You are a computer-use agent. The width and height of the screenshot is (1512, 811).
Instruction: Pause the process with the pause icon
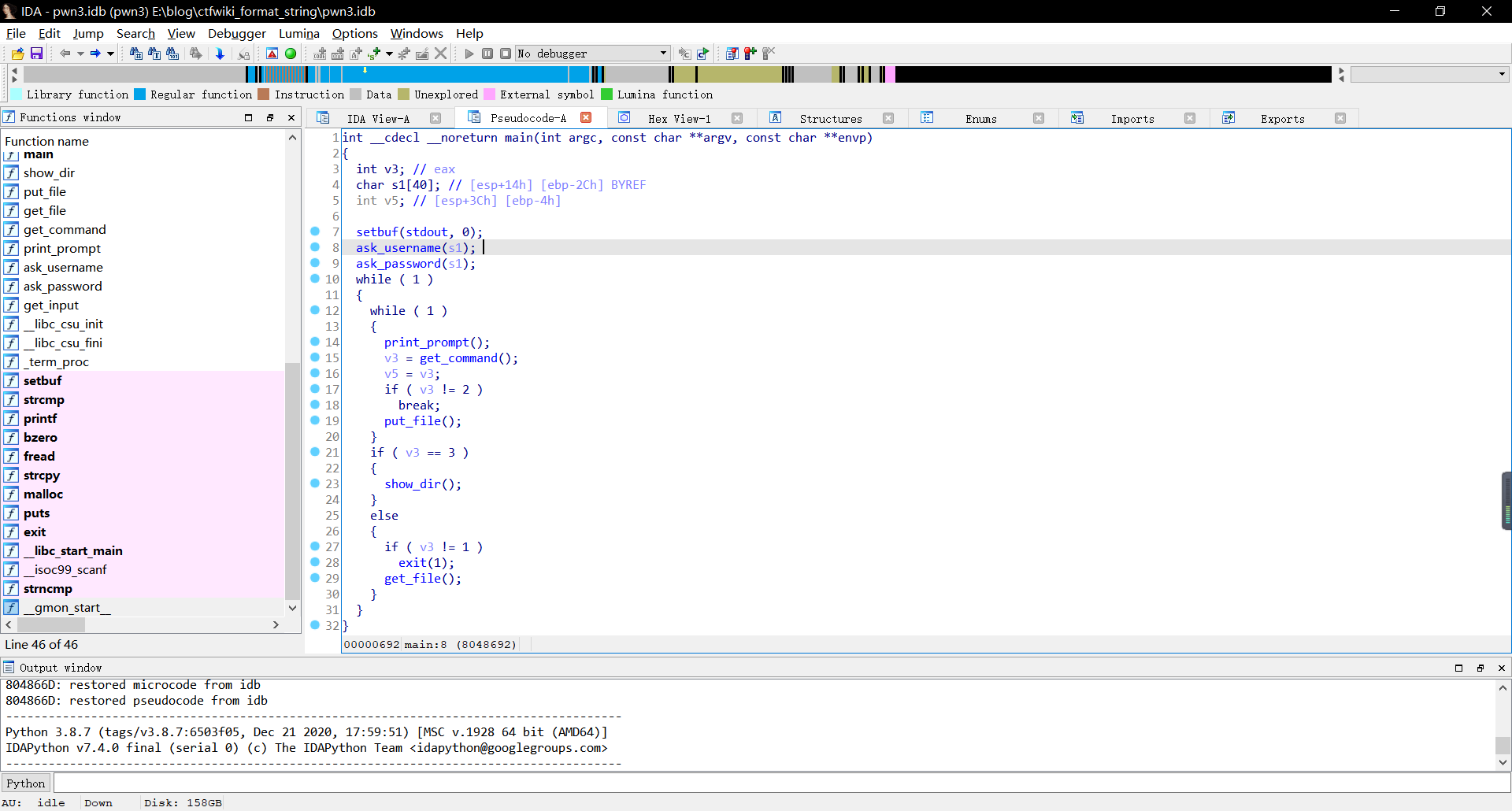point(487,54)
